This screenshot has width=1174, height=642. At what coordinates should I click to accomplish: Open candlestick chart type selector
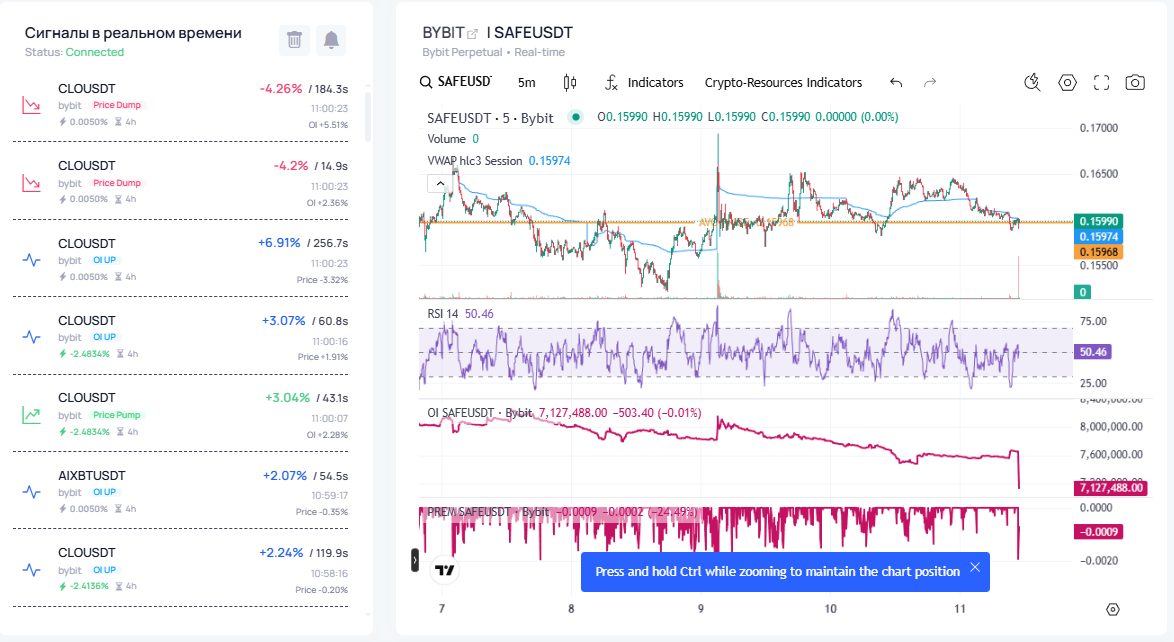coord(570,82)
